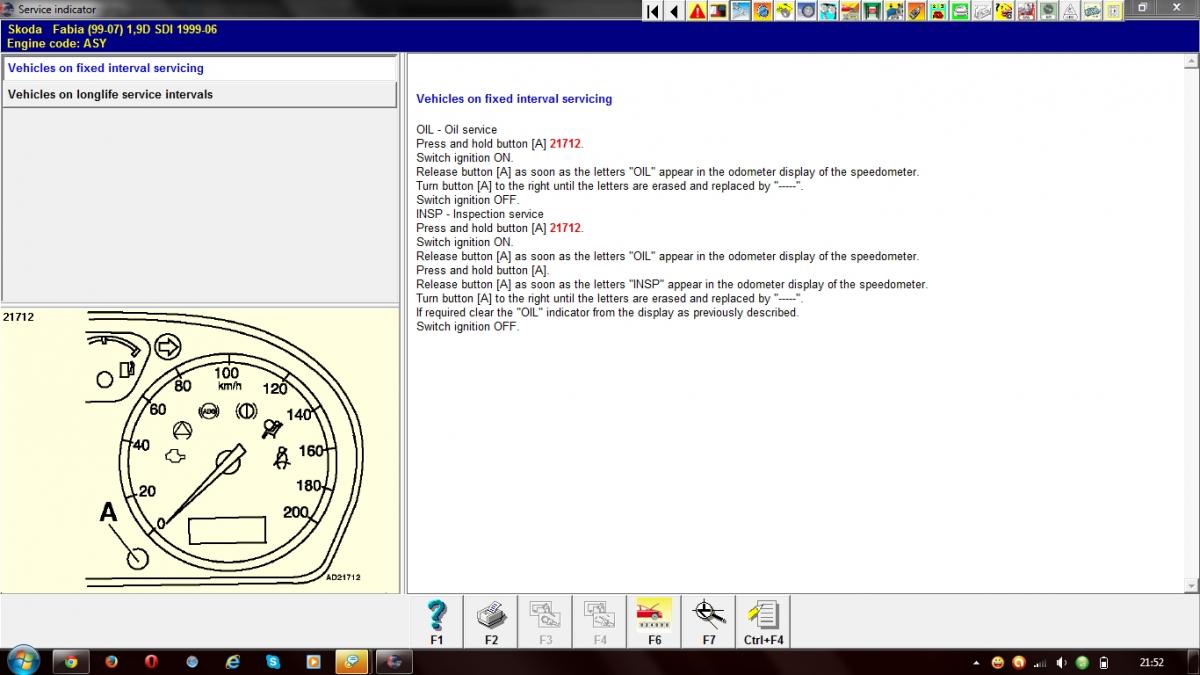Viewport: 1200px width, 675px height.
Task: Open the media player taskbar icon
Action: [313, 661]
